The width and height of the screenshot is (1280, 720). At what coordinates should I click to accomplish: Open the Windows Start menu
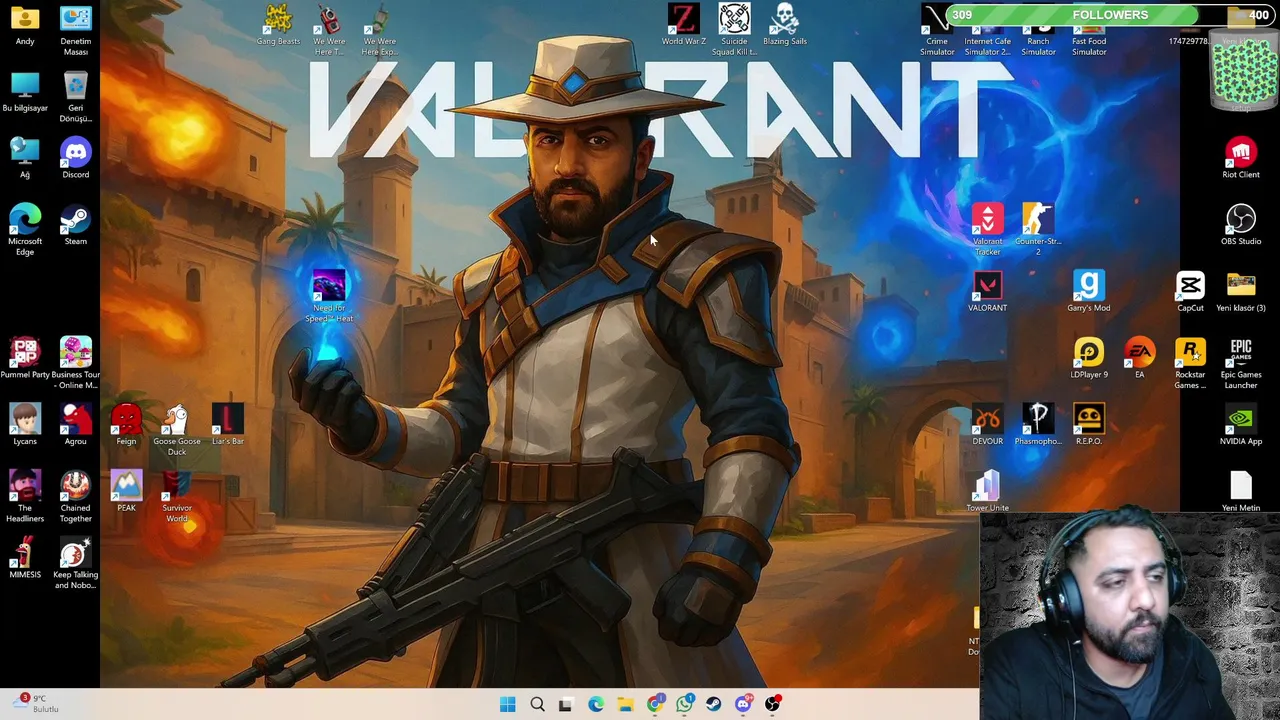click(x=507, y=704)
